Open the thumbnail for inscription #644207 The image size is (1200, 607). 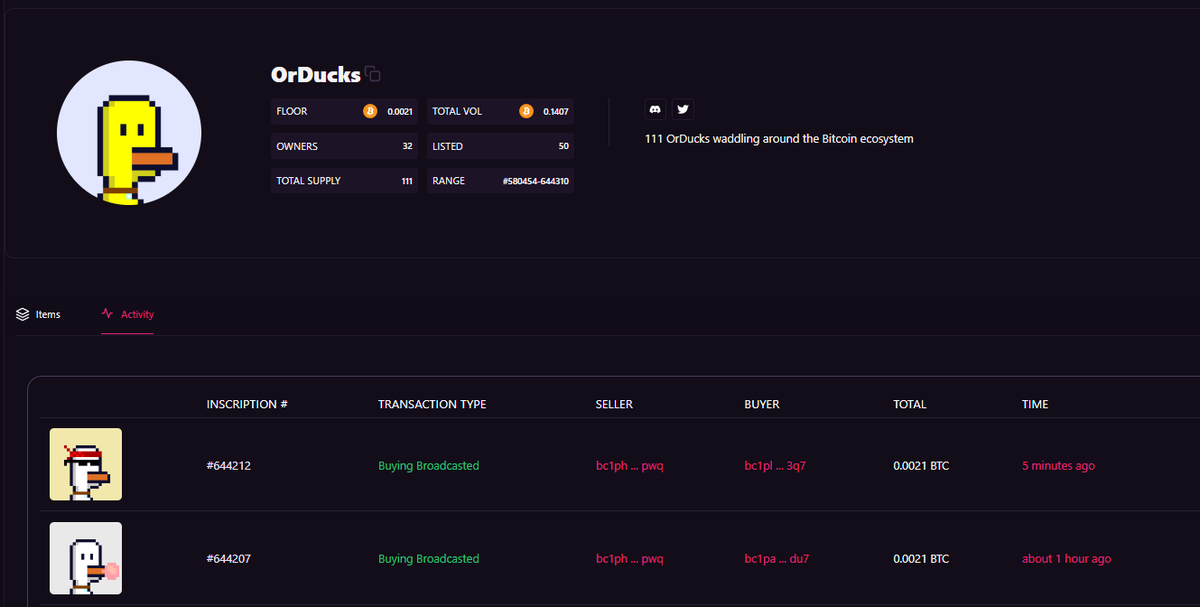(x=86, y=558)
